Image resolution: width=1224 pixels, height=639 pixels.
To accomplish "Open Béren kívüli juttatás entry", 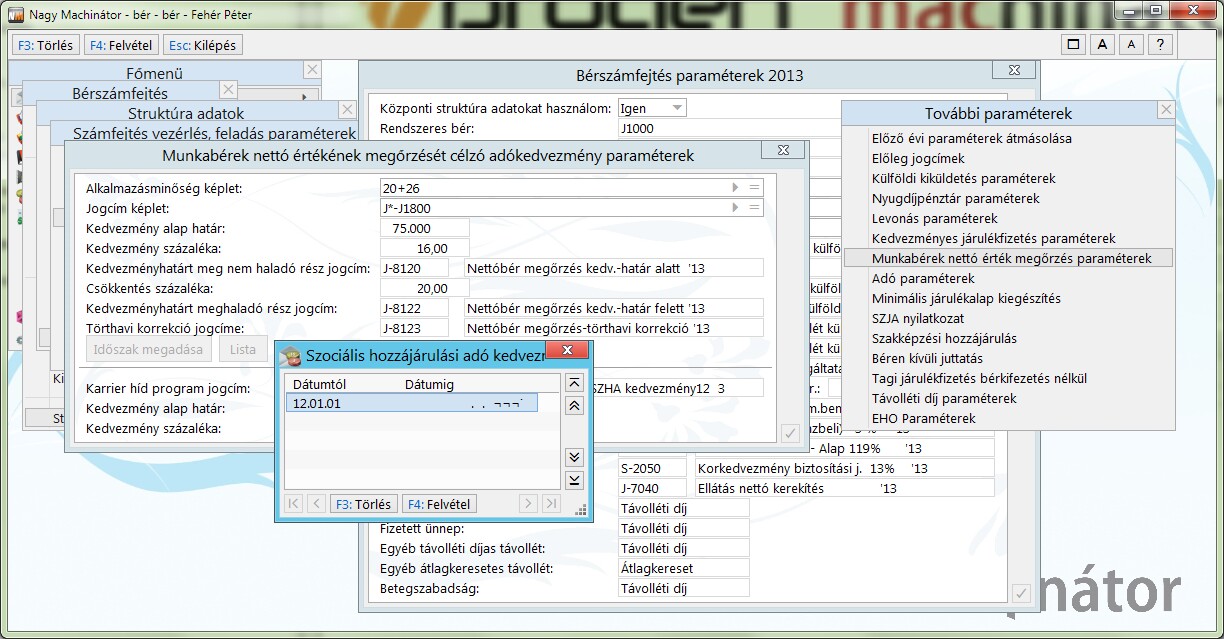I will [x=927, y=358].
